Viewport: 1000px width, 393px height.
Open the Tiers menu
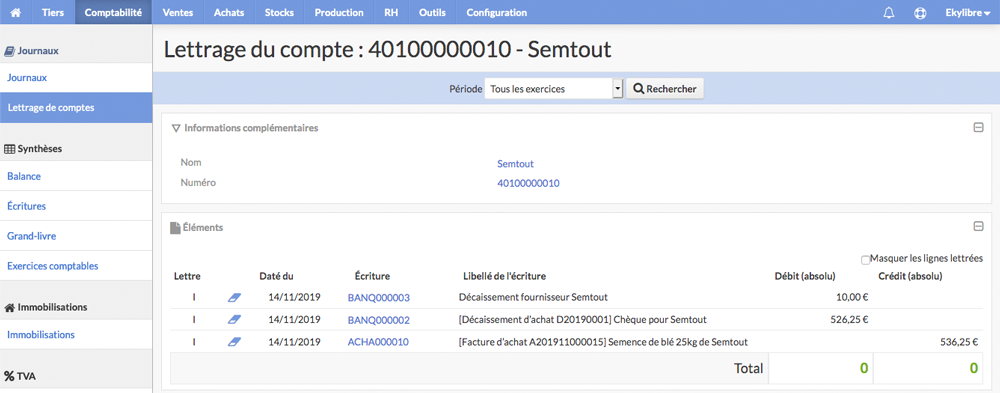[53, 12]
